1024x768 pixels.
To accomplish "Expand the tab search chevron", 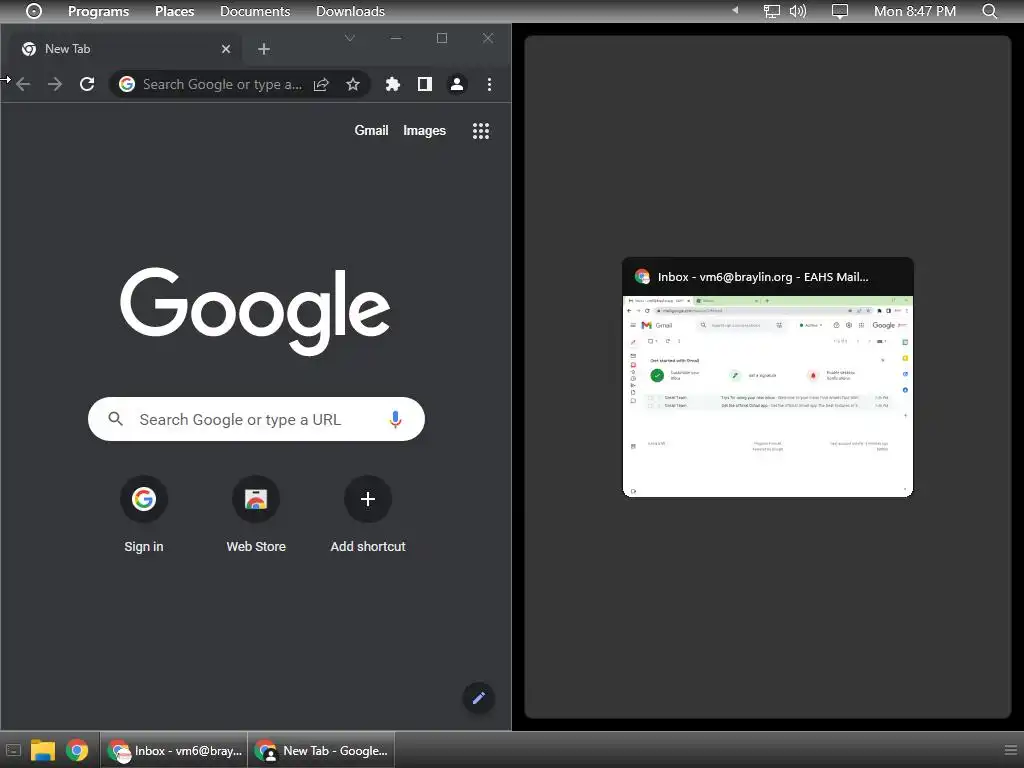I will [x=350, y=38].
